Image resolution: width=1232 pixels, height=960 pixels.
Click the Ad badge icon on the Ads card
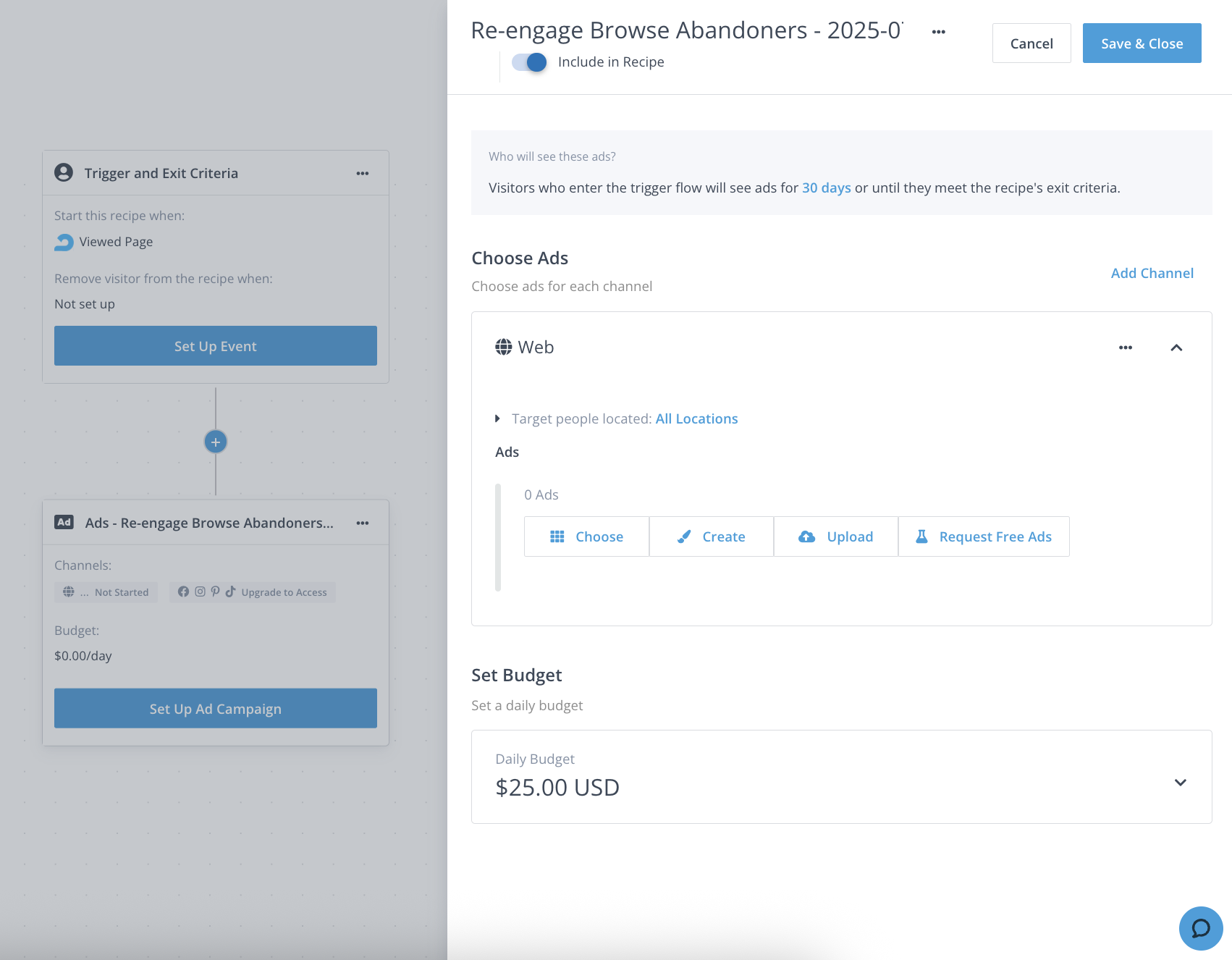pos(64,523)
